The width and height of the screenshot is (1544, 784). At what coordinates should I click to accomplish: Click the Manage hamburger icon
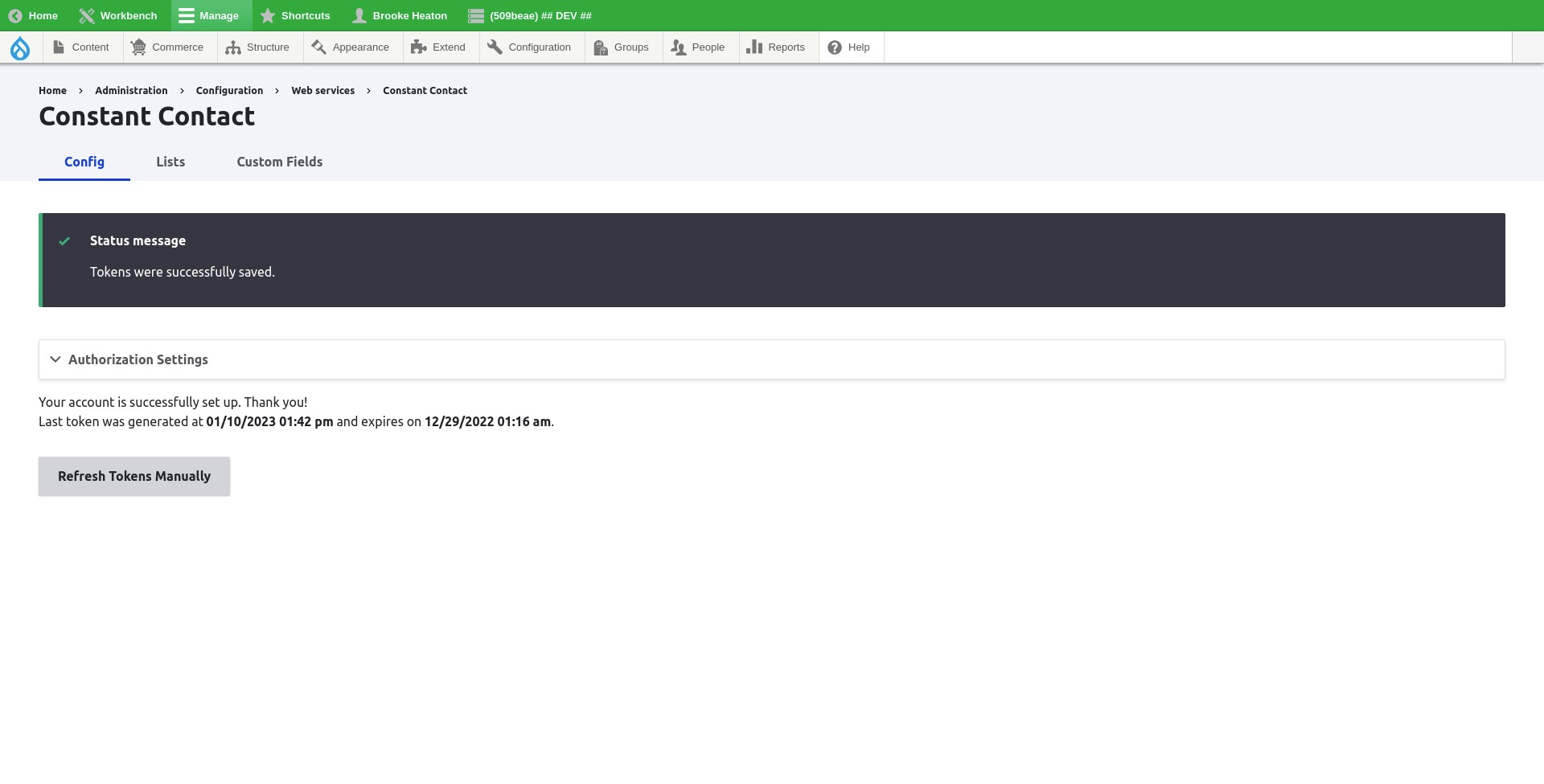pyautogui.click(x=187, y=16)
